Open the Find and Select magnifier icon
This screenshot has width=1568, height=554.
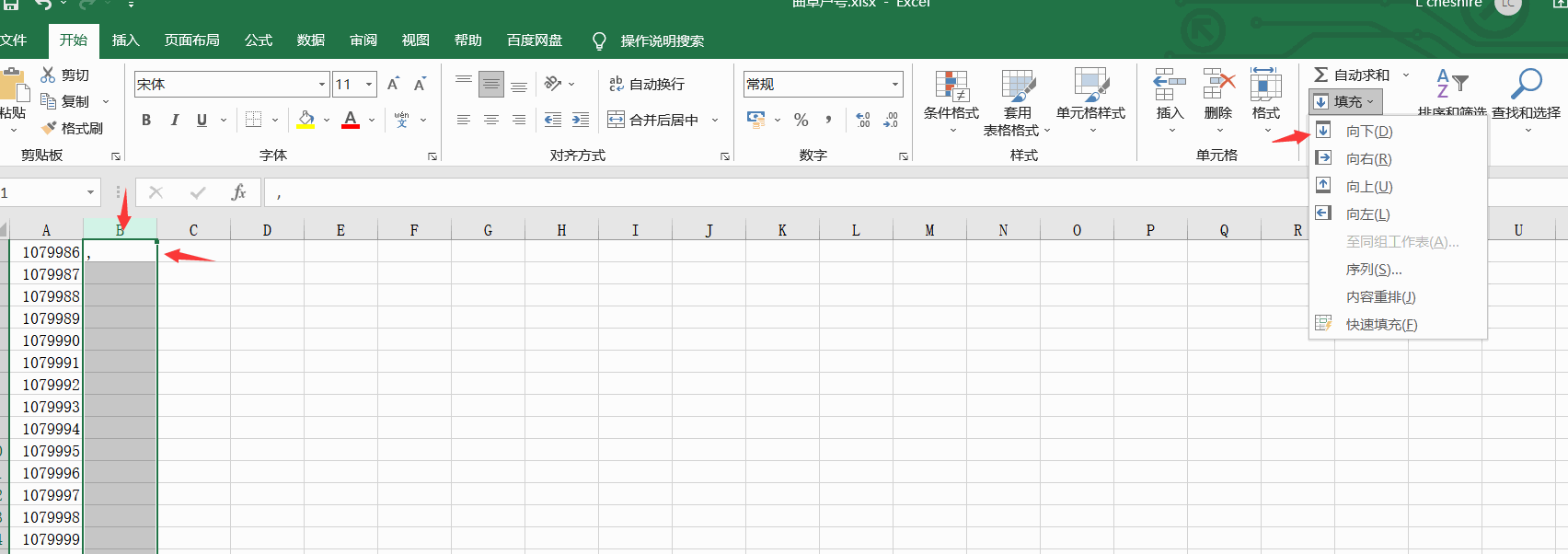(x=1526, y=85)
